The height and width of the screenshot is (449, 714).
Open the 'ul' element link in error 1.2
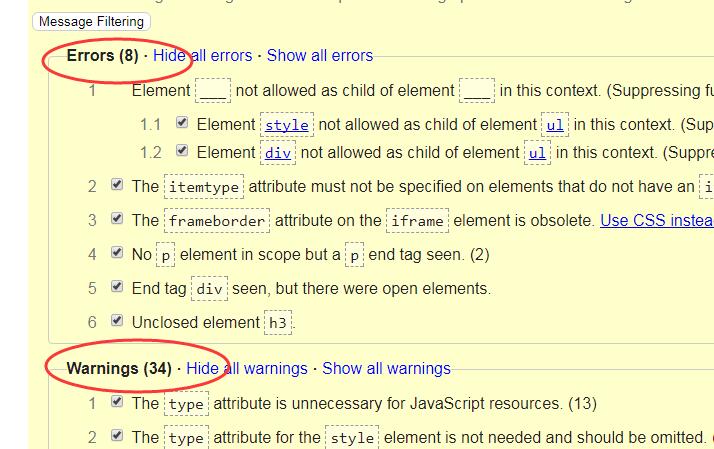coord(537,153)
